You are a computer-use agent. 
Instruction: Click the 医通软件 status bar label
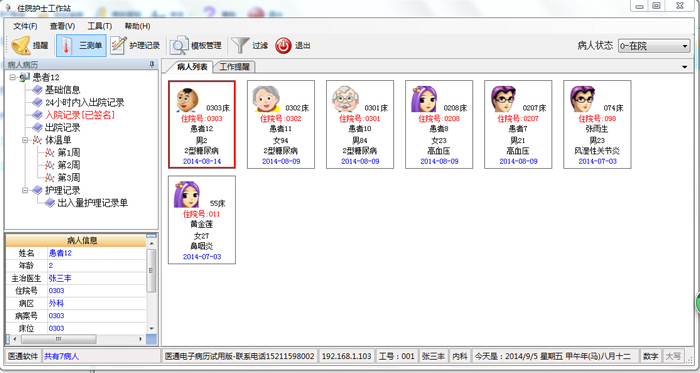coord(23,356)
